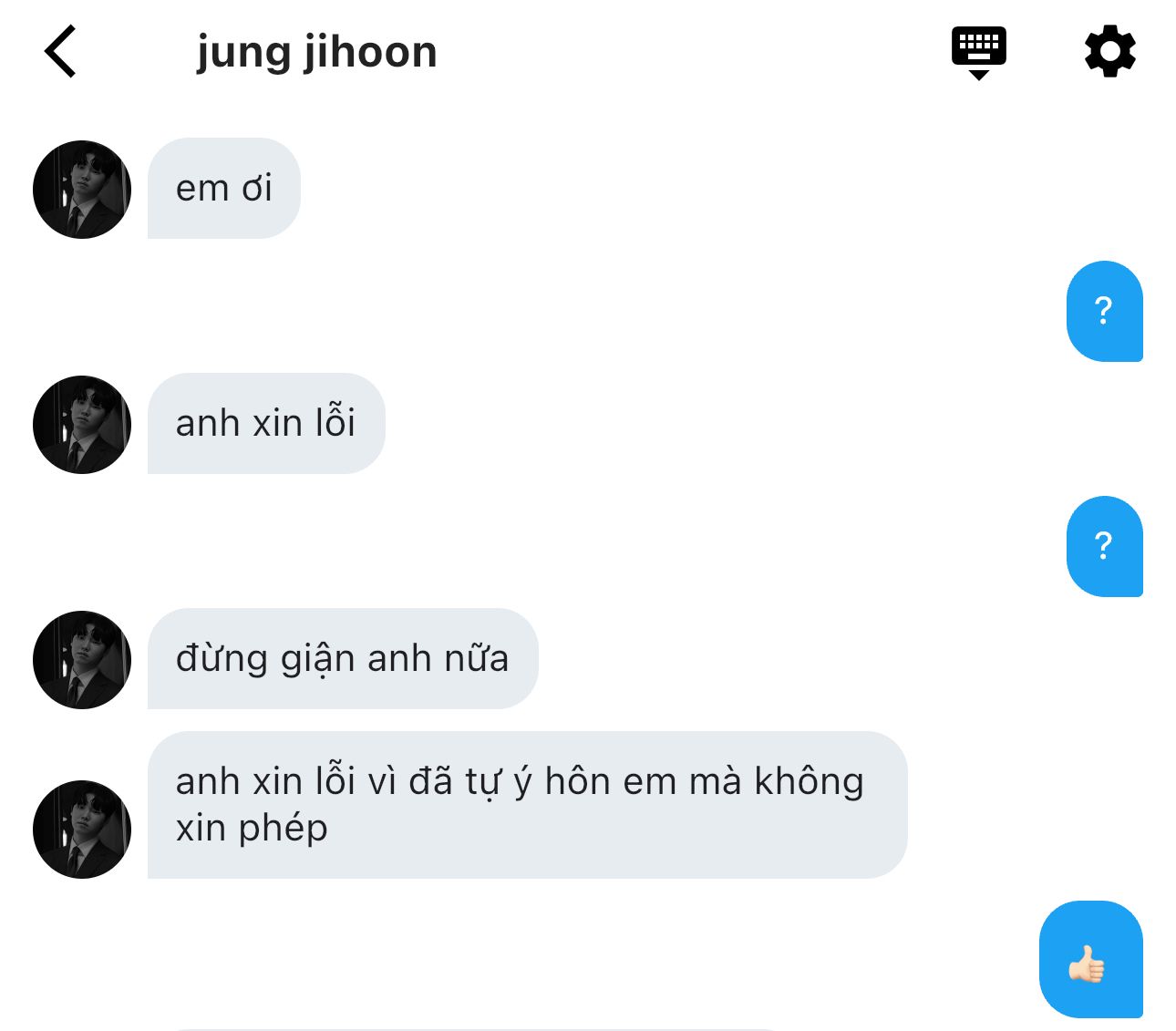Screen dimensions: 1176x1031
Task: Tap the thumbs-up emoji message bubble
Action: click(x=1091, y=959)
